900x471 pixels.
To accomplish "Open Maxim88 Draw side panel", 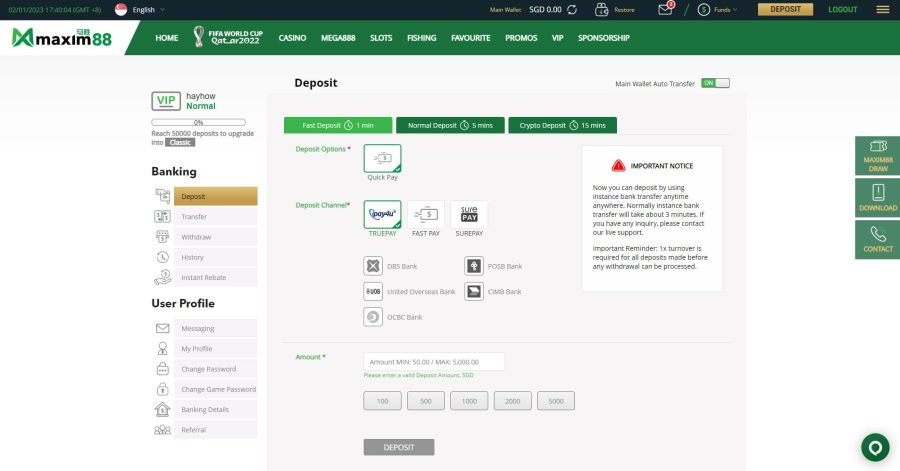I will tap(878, 155).
